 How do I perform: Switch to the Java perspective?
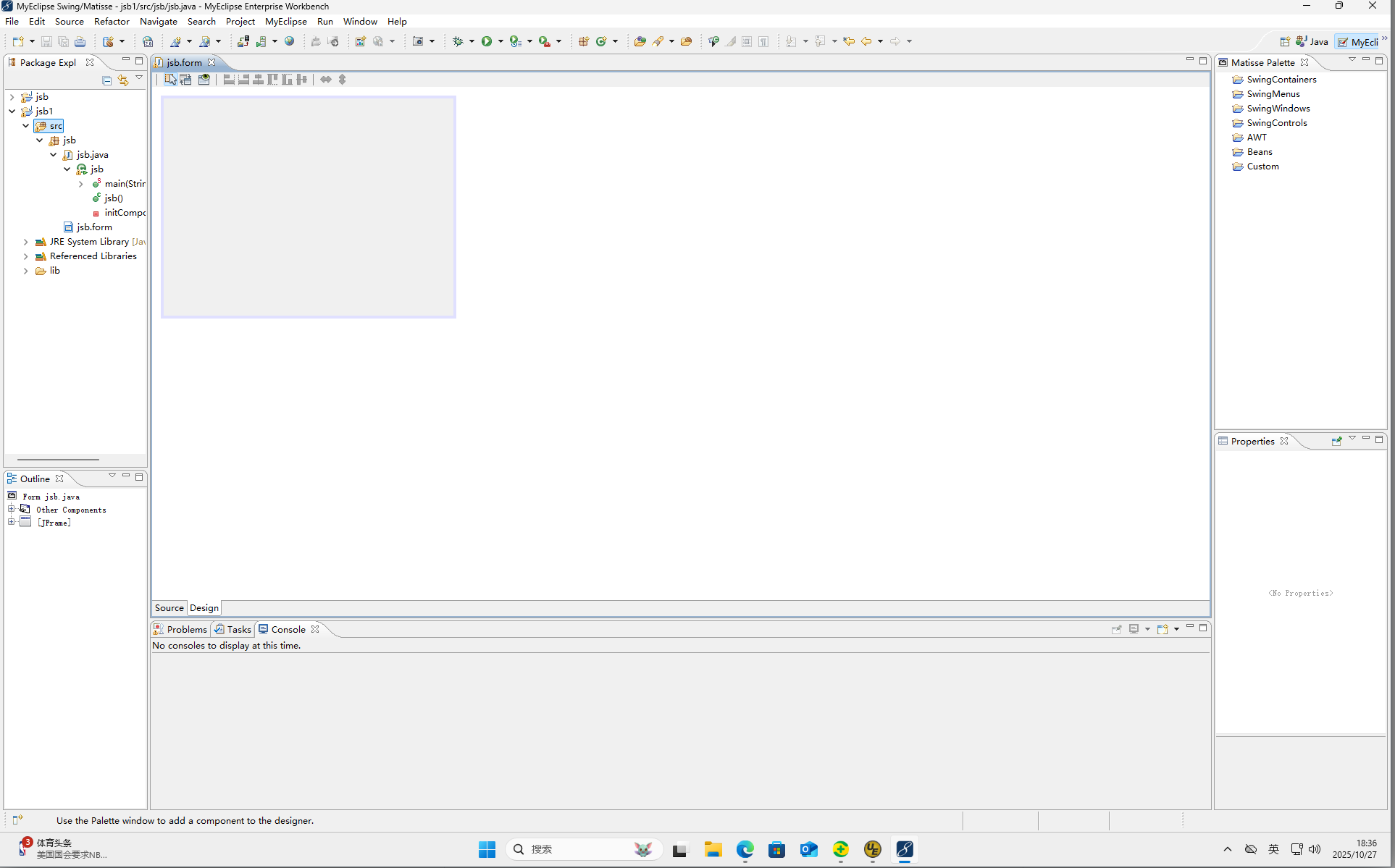[x=1312, y=42]
